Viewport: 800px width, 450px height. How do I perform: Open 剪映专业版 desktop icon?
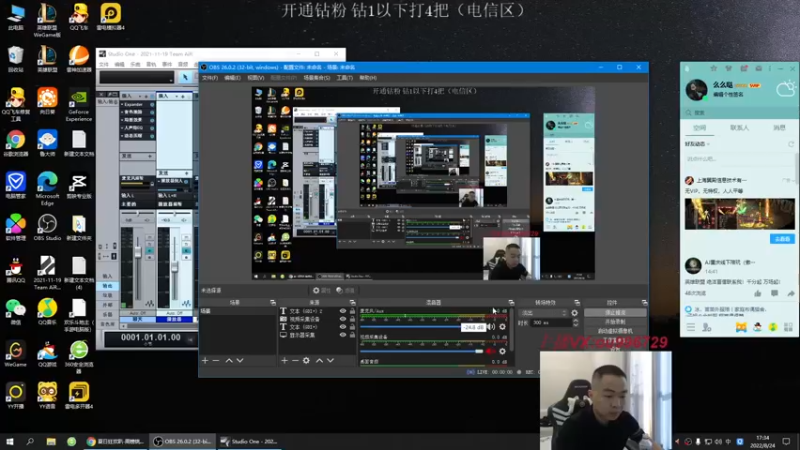pos(79,186)
